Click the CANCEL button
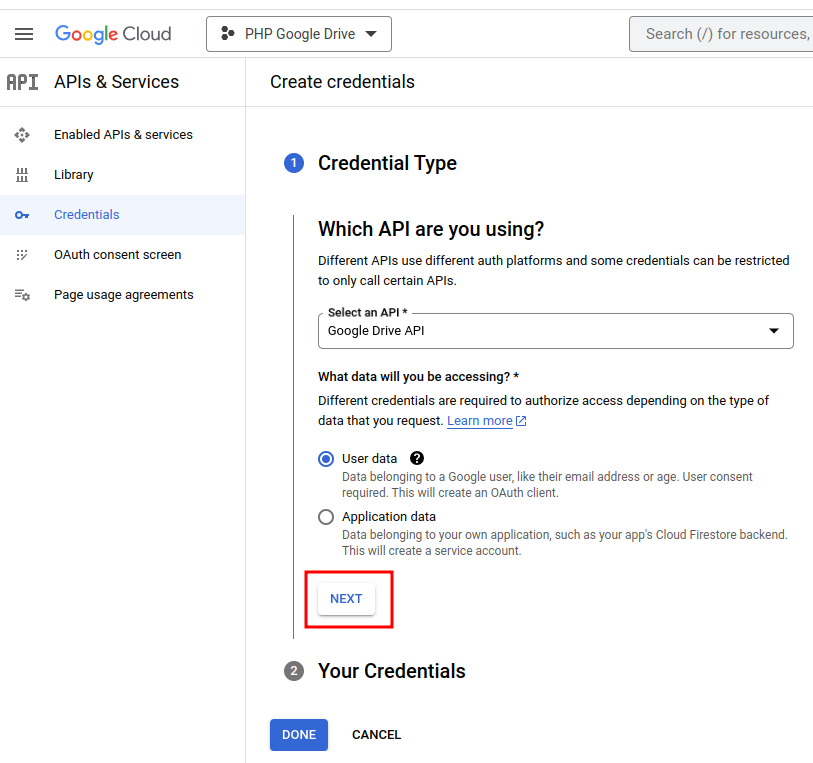813x763 pixels. click(376, 735)
